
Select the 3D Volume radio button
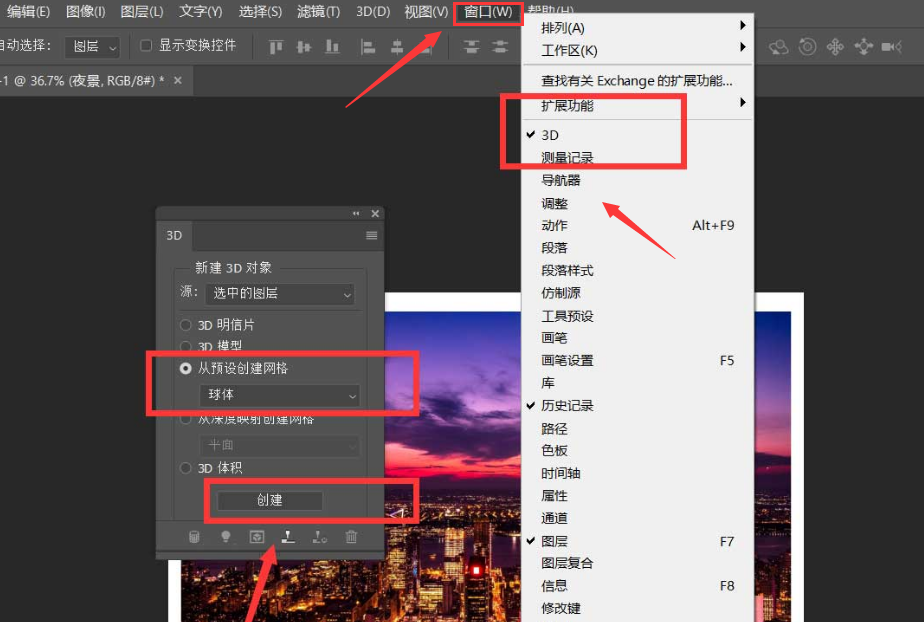tap(185, 467)
